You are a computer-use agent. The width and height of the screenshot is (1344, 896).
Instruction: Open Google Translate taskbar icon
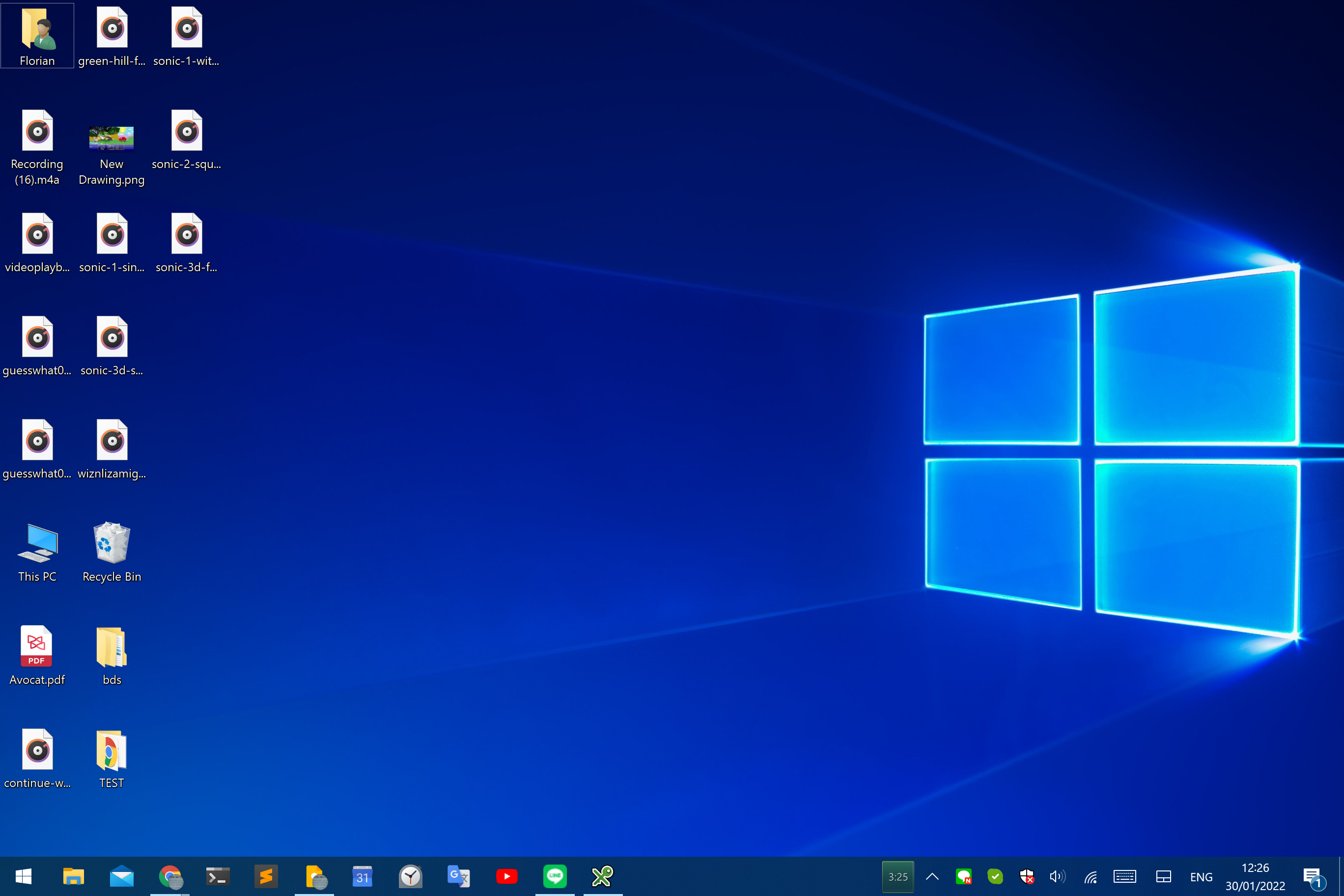click(458, 876)
